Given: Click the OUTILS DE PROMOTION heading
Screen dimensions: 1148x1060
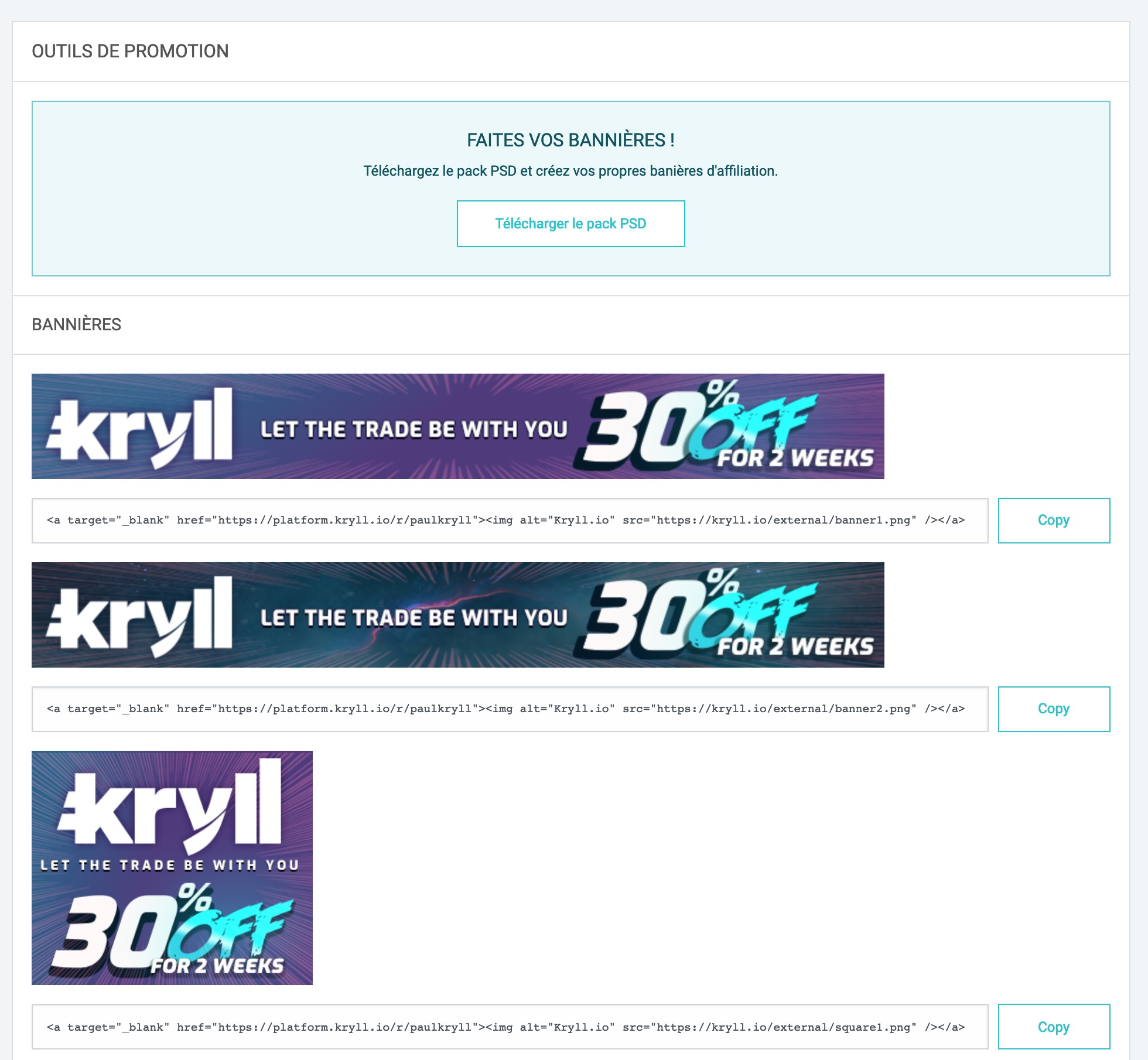Looking at the screenshot, I should tap(130, 52).
